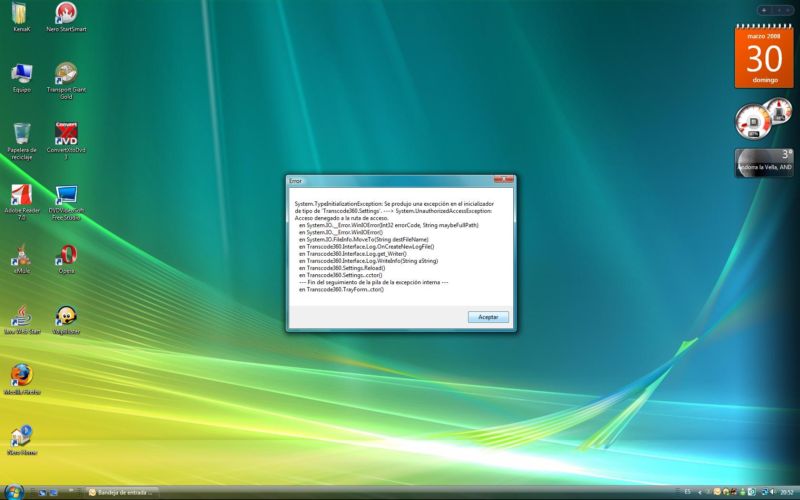Click 'Fin del seguimiento de la pila' line
Viewport: 800px width, 500px height.
(373, 282)
